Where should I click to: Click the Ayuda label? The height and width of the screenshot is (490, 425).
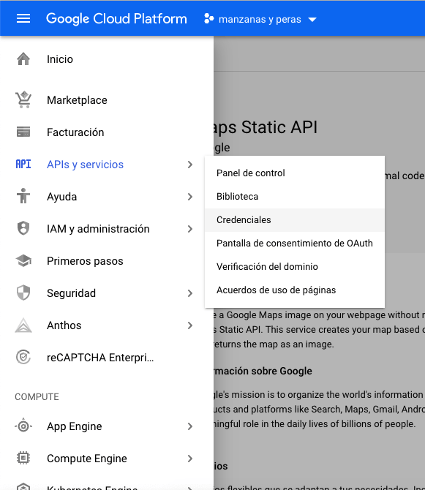click(x=62, y=197)
